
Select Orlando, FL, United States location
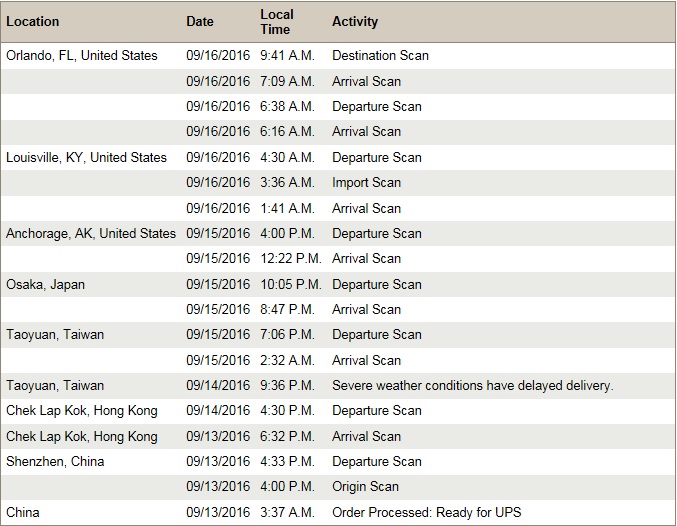tap(82, 55)
